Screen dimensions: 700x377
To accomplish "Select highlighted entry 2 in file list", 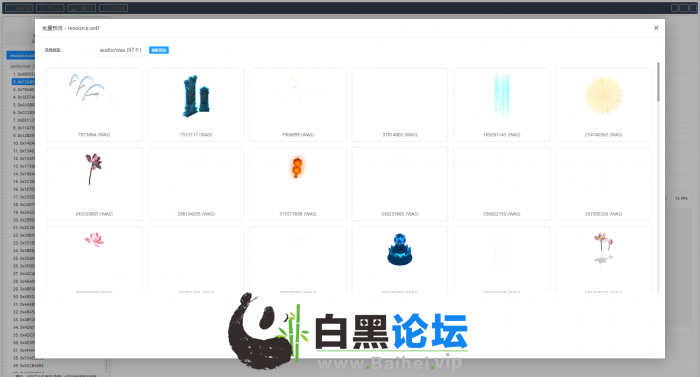I will 23,82.
